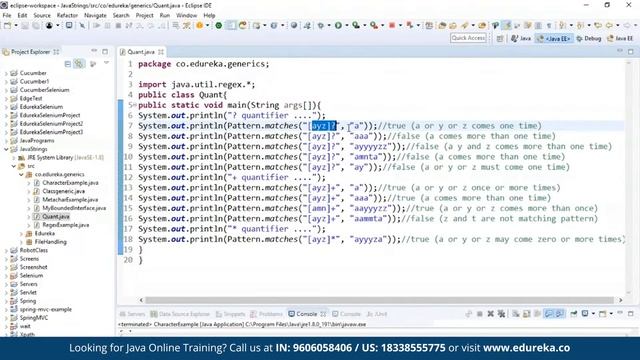Viewport: 640px width, 360px height.
Task: Click the globe web browser icon
Action: tap(293, 25)
